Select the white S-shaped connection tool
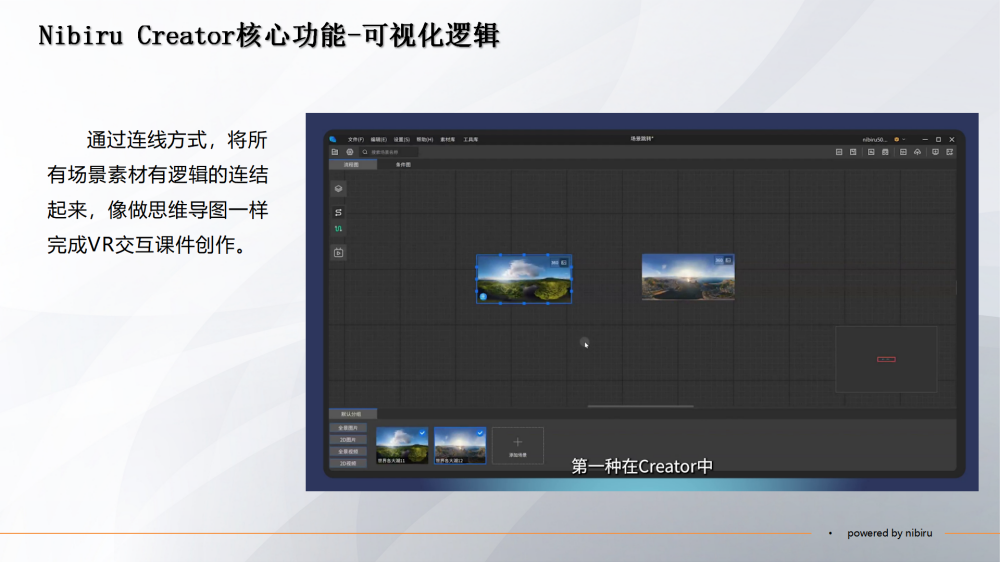Viewport: 1000px width, 562px height. click(x=339, y=212)
